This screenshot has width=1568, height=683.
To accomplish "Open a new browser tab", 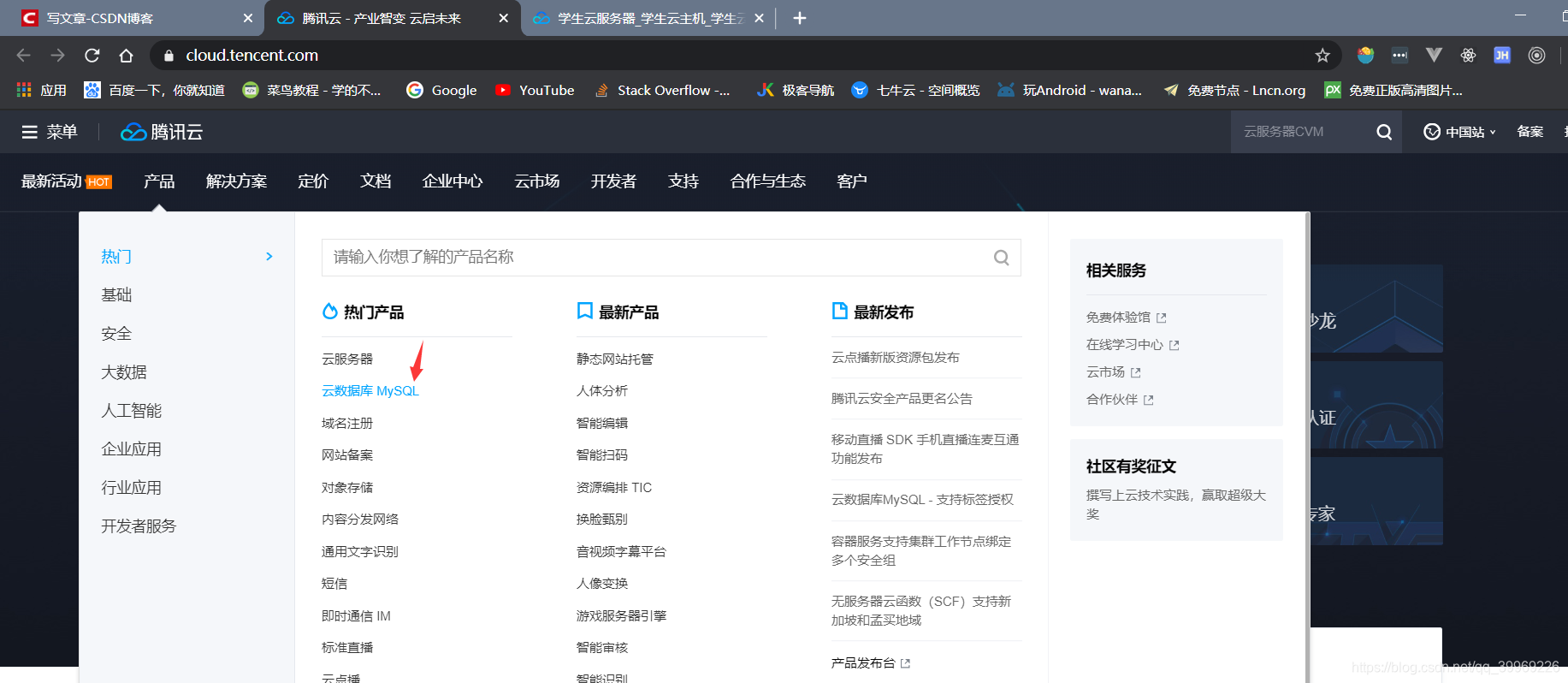I will point(799,18).
